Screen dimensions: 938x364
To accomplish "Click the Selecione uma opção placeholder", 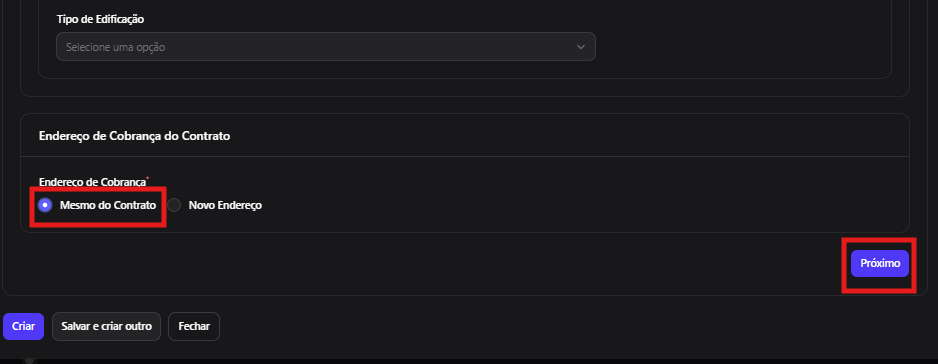I will pyautogui.click(x=115, y=47).
